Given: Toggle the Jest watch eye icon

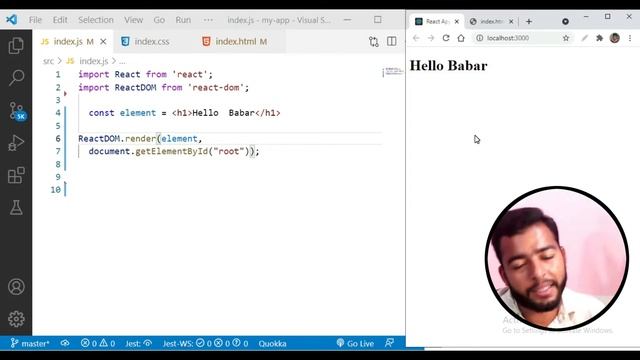Looking at the screenshot, I should tap(148, 343).
